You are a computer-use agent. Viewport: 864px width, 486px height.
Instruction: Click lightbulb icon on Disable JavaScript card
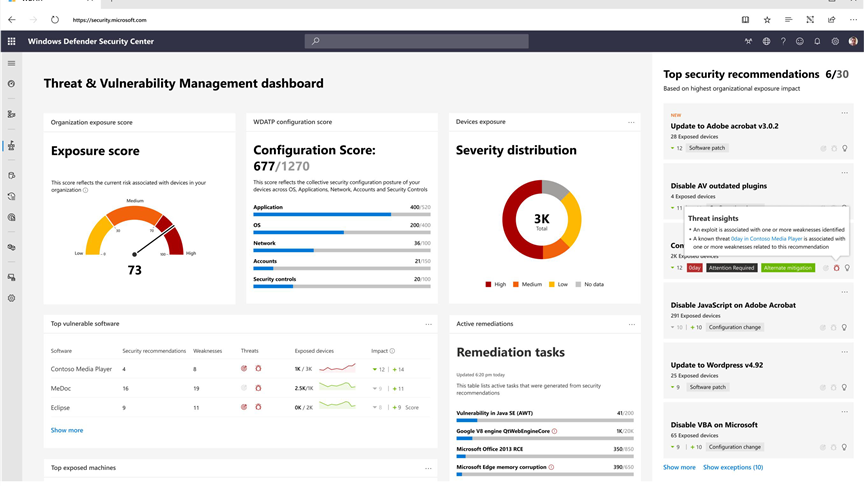(x=845, y=327)
